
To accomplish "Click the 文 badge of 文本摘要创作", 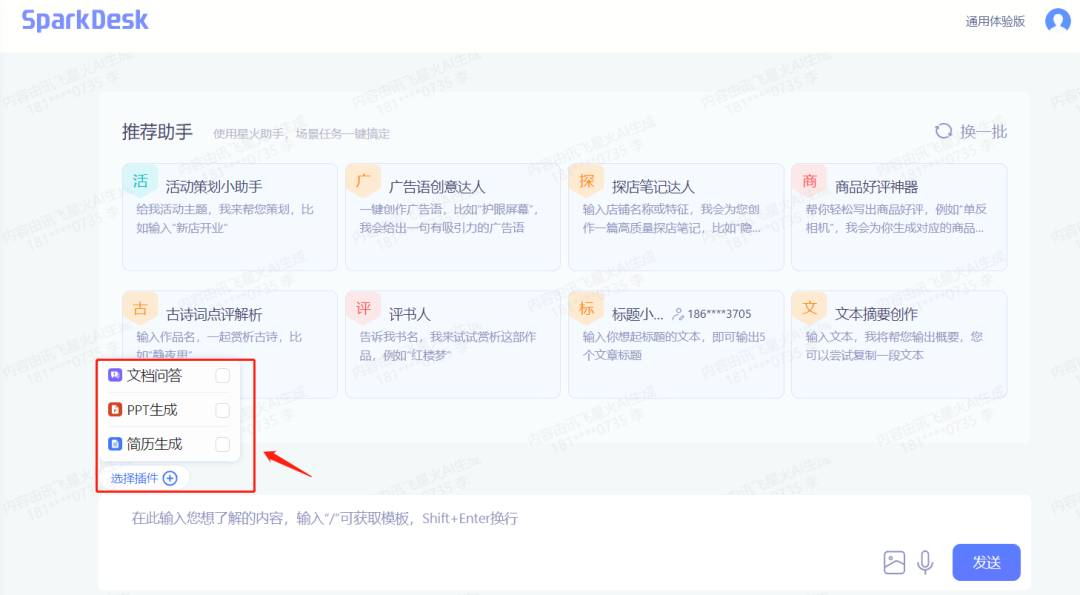I will 809,309.
